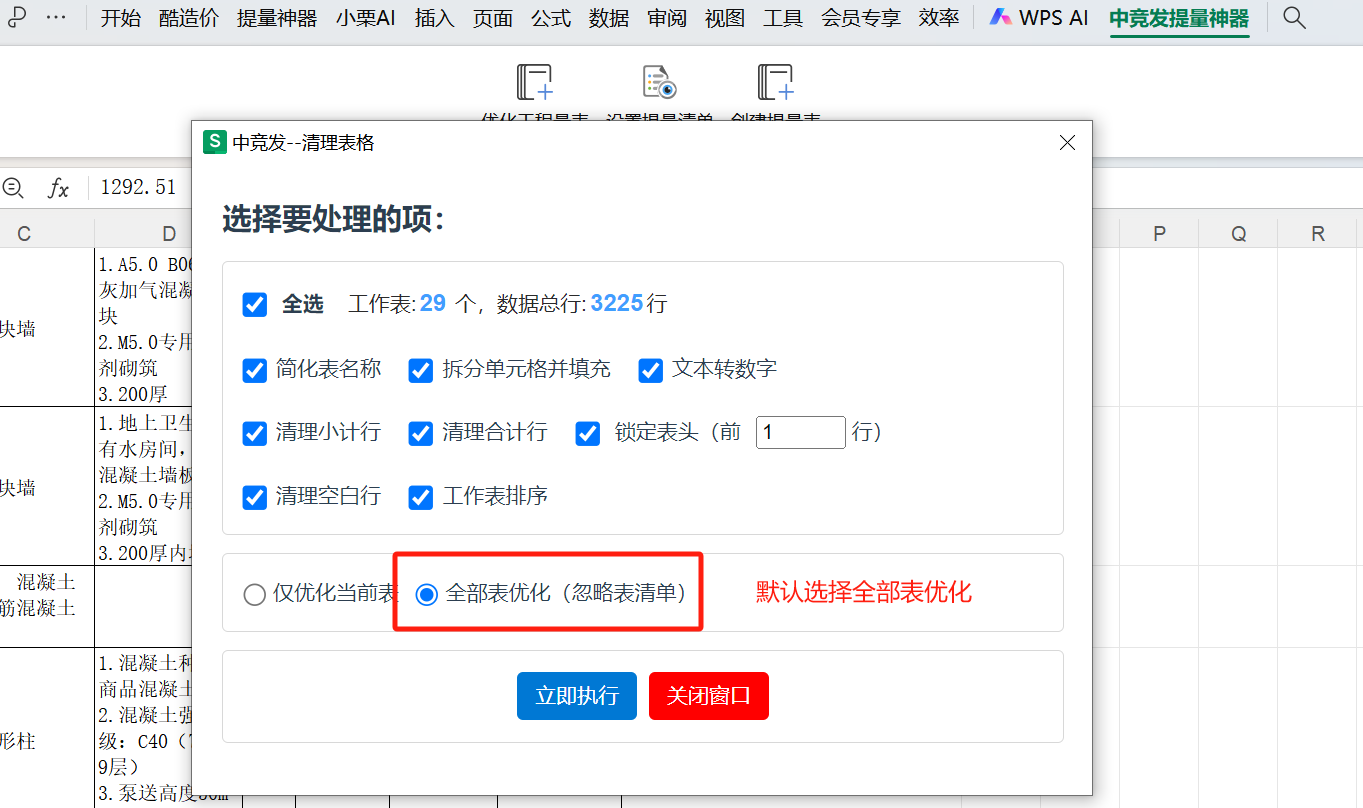Select column P header
The height and width of the screenshot is (808, 1363).
tap(1160, 233)
